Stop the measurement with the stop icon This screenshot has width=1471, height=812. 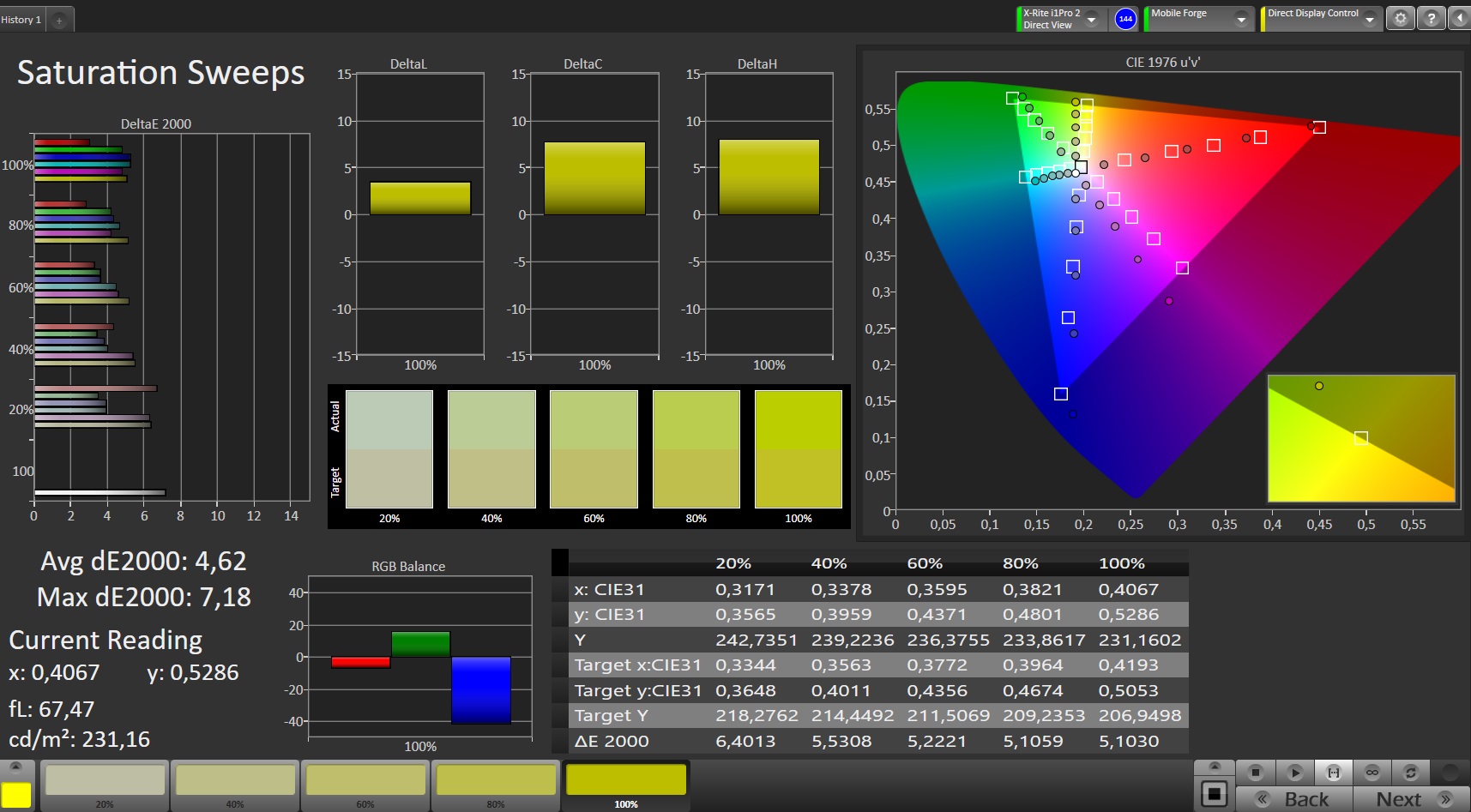point(1256,773)
